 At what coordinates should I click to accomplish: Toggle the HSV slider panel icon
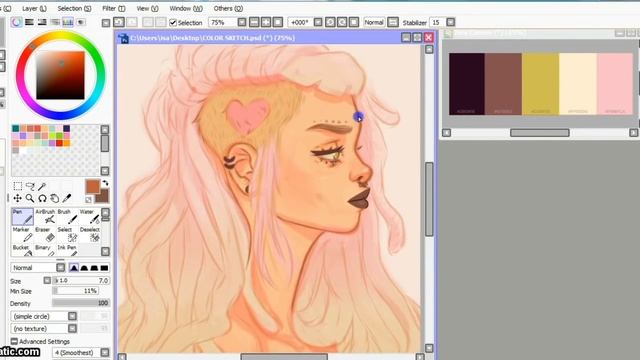[42, 22]
